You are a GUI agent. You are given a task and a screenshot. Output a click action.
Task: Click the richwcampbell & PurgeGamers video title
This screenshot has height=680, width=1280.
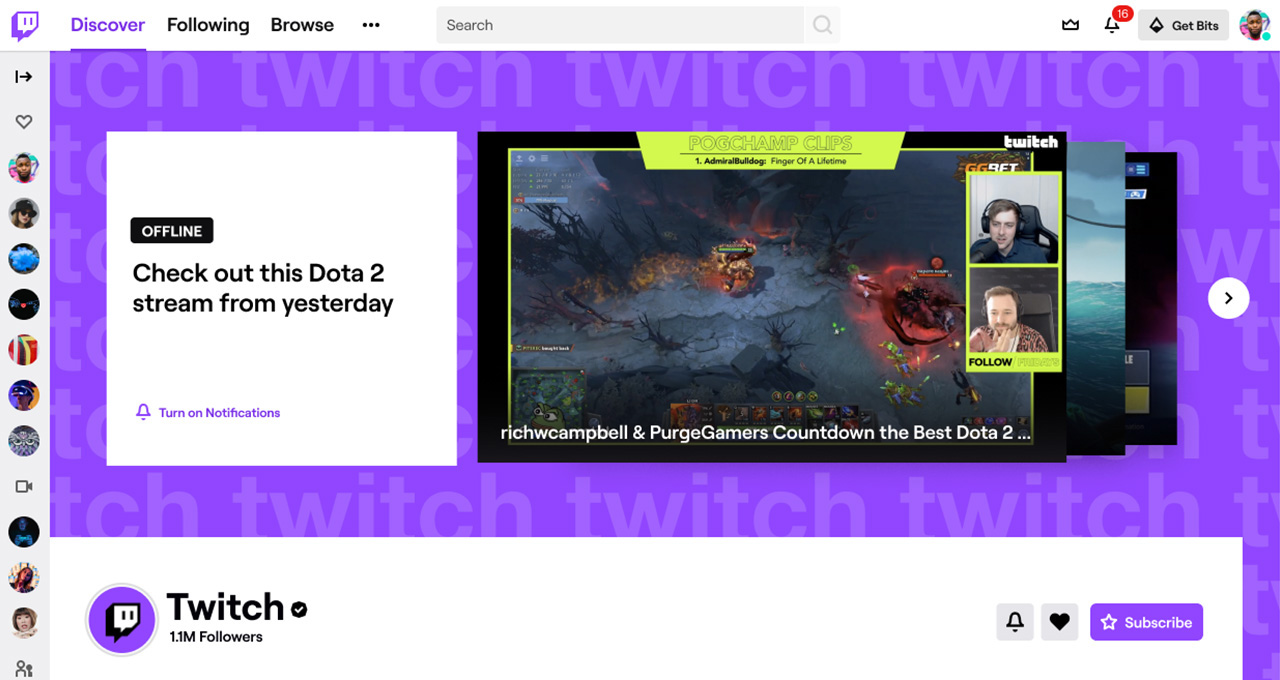(766, 433)
